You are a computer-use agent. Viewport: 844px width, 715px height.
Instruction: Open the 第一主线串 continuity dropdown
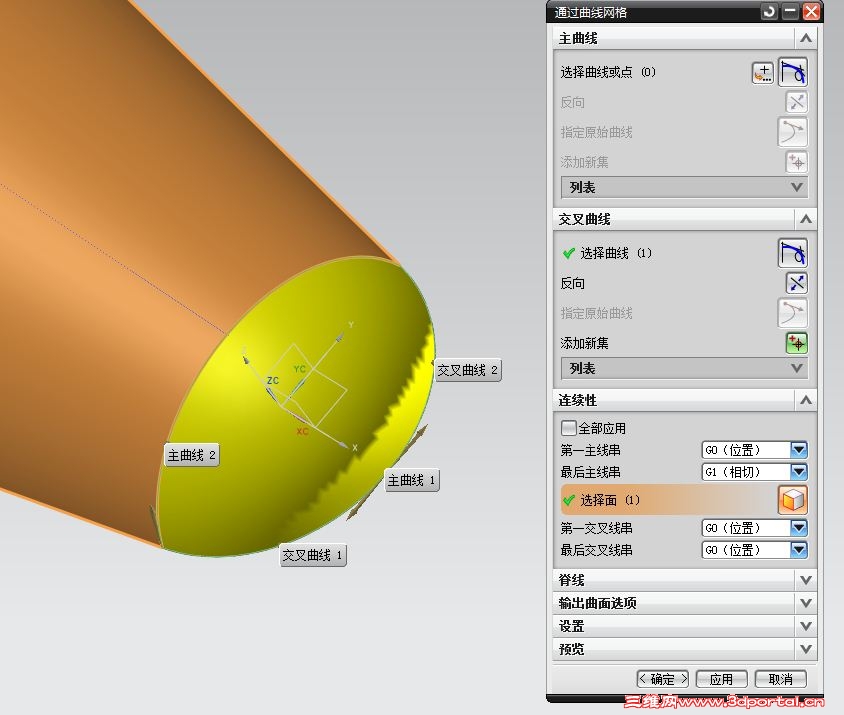pos(799,450)
